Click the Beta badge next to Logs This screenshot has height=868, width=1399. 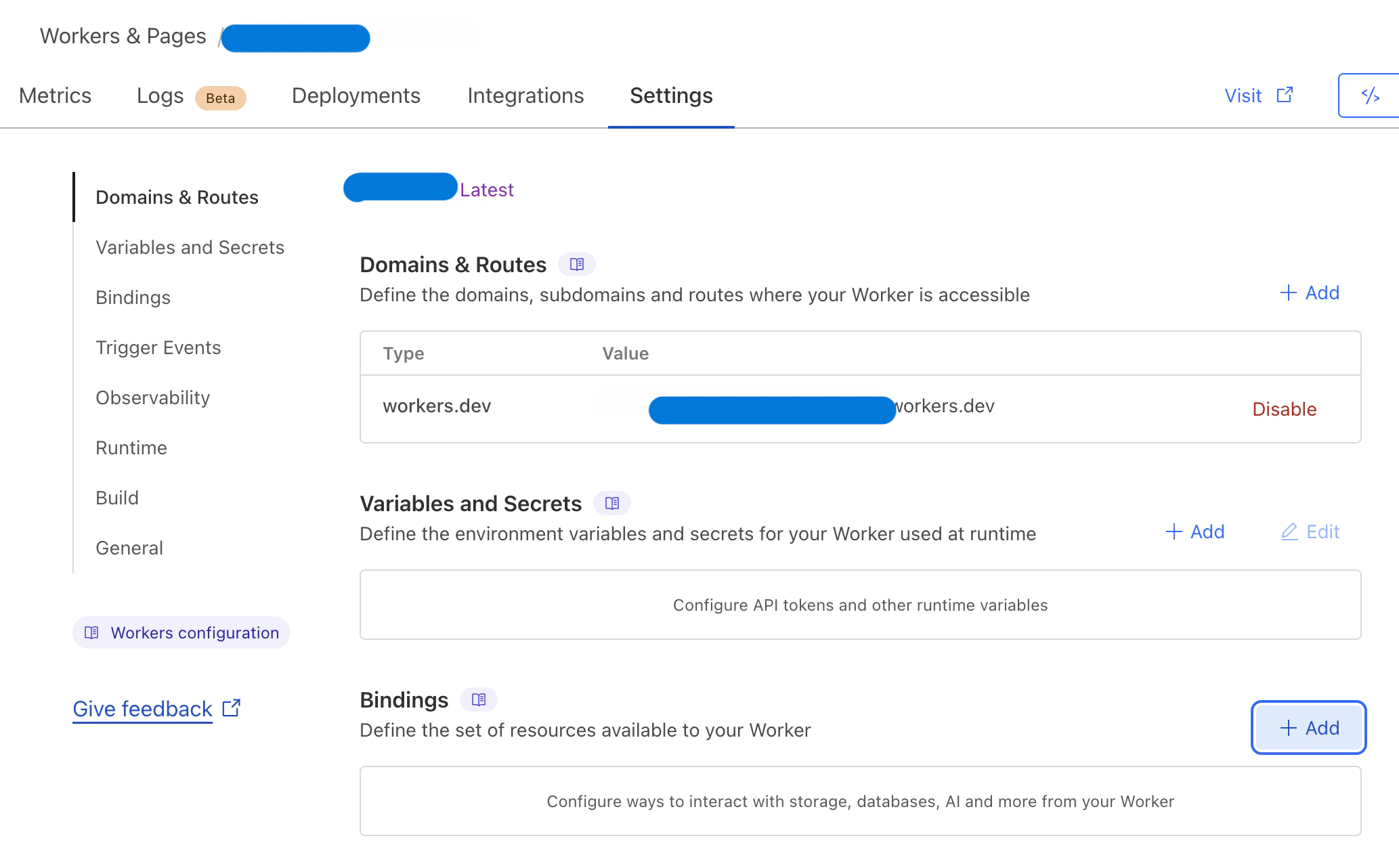coord(220,97)
